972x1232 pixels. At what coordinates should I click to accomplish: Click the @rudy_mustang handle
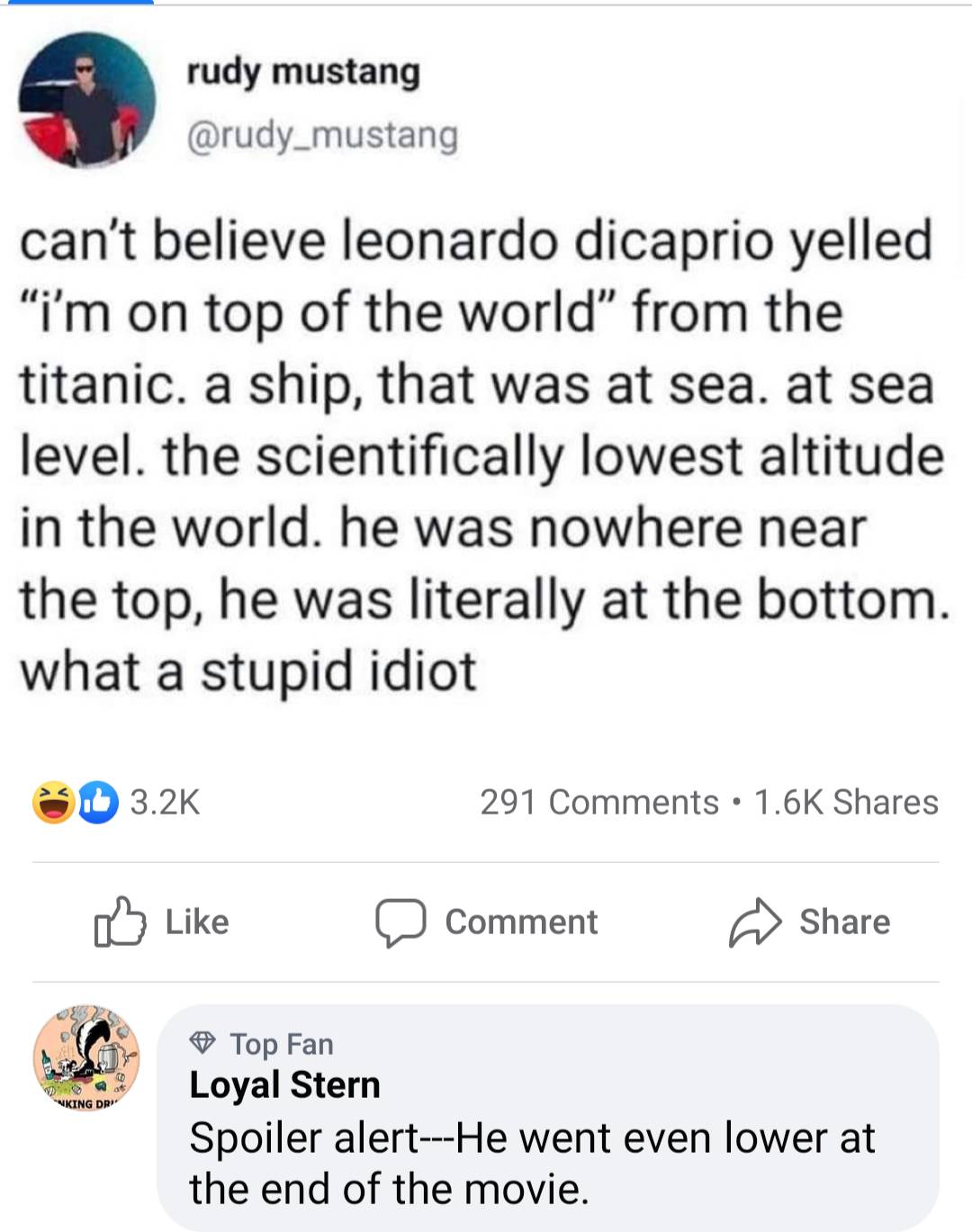click(x=321, y=135)
